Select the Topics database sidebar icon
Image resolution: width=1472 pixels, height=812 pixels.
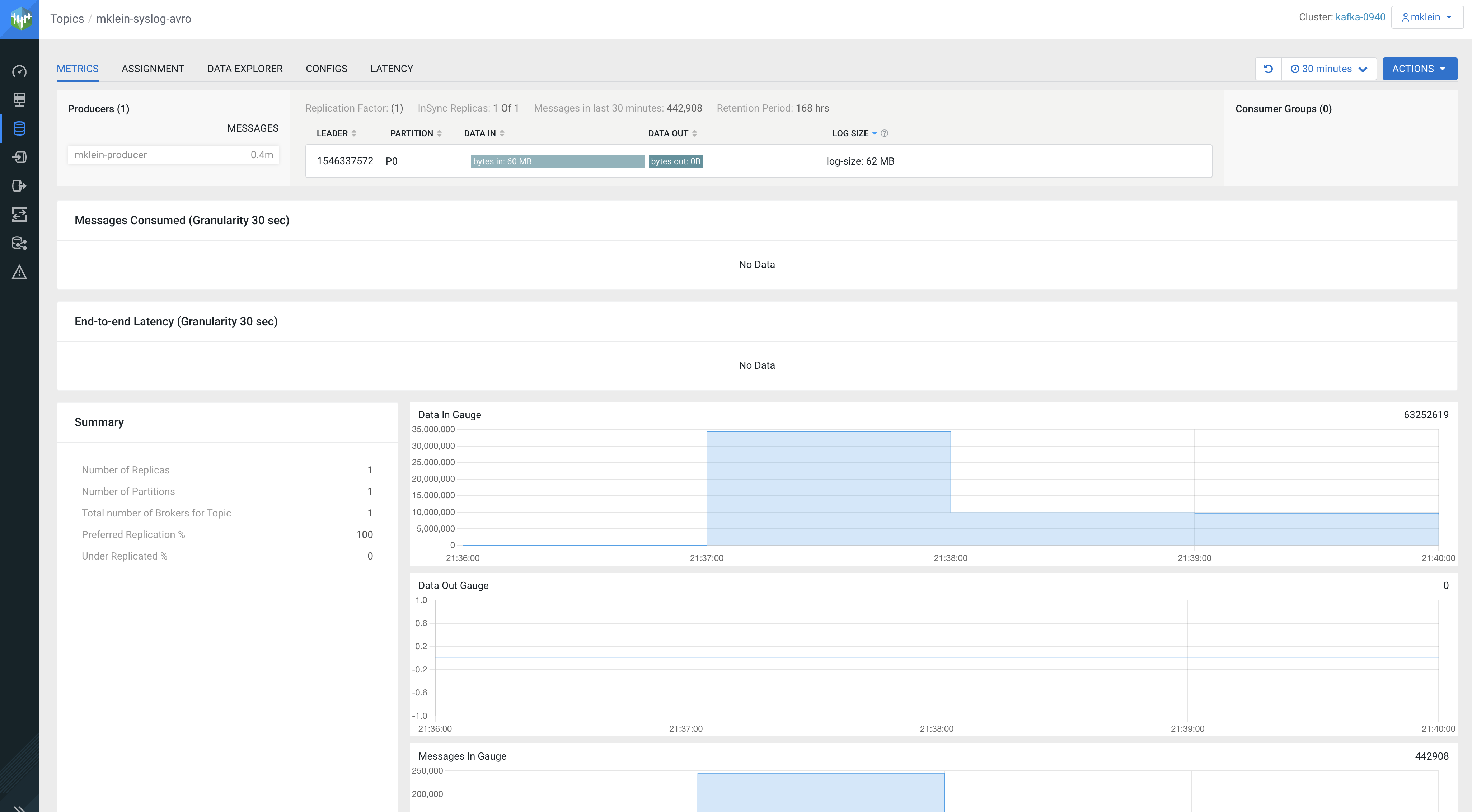pyautogui.click(x=19, y=128)
